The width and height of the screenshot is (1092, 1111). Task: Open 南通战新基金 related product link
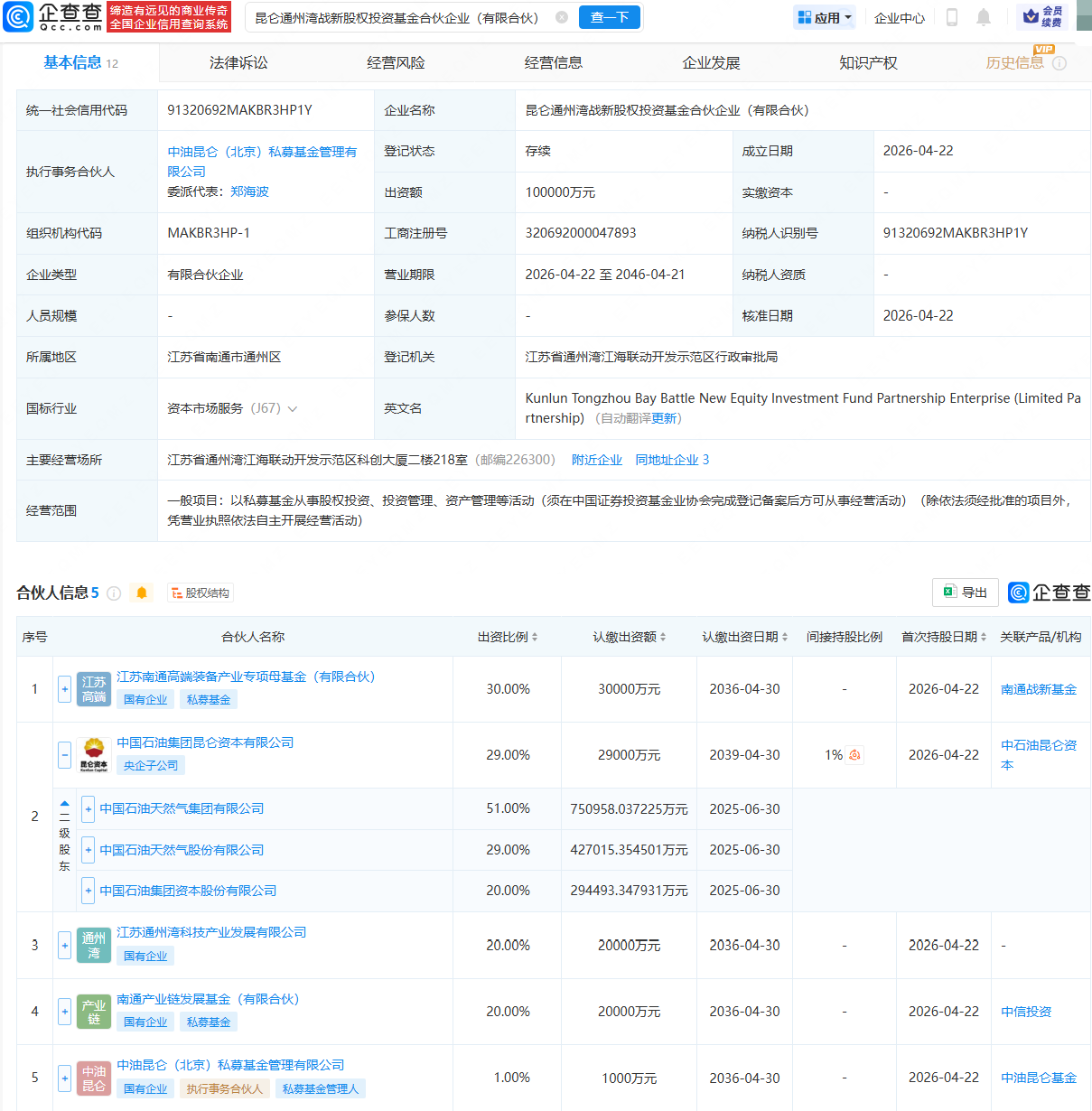coord(1039,689)
